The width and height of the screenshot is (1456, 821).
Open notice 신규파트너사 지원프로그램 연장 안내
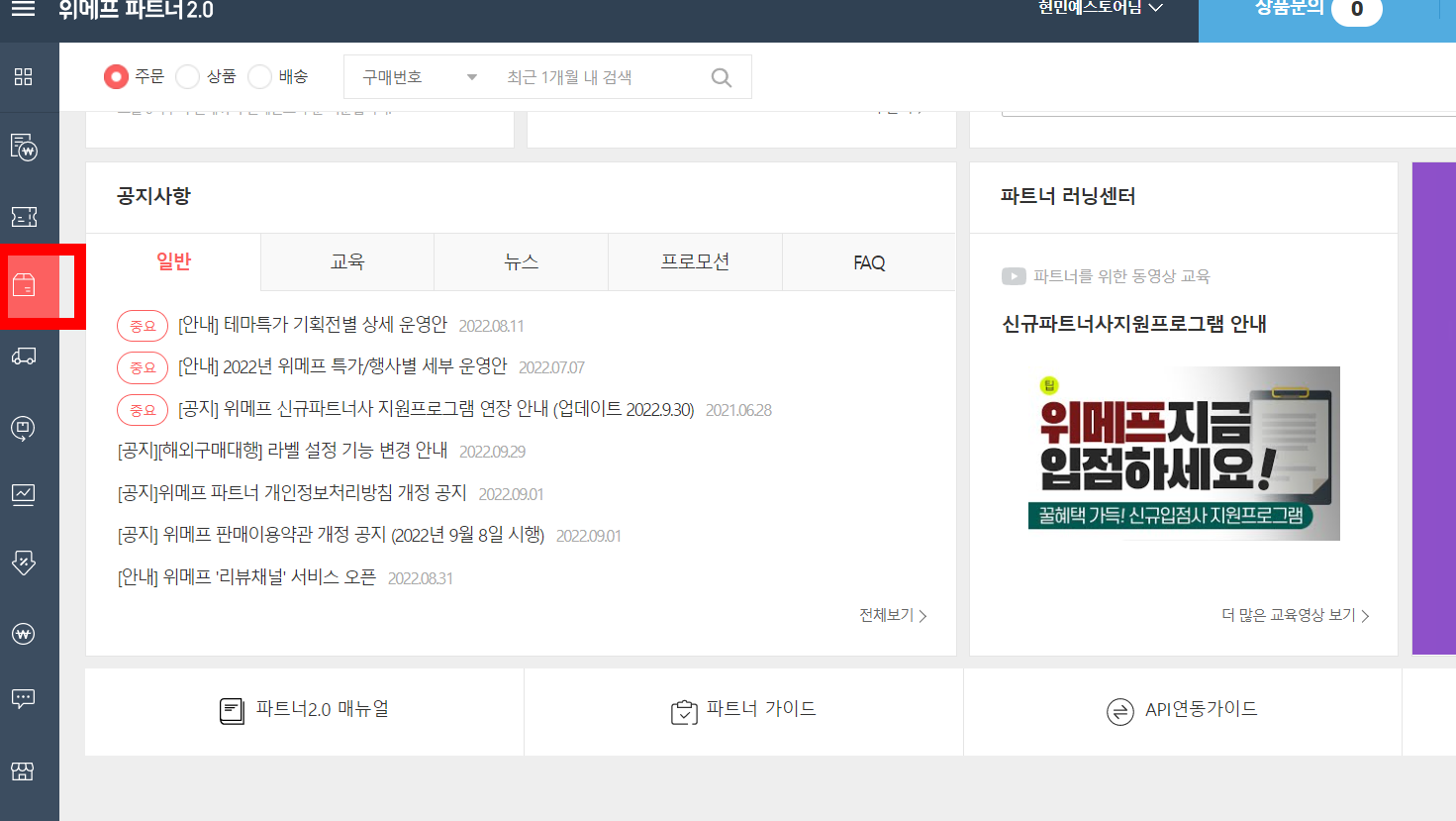point(436,409)
